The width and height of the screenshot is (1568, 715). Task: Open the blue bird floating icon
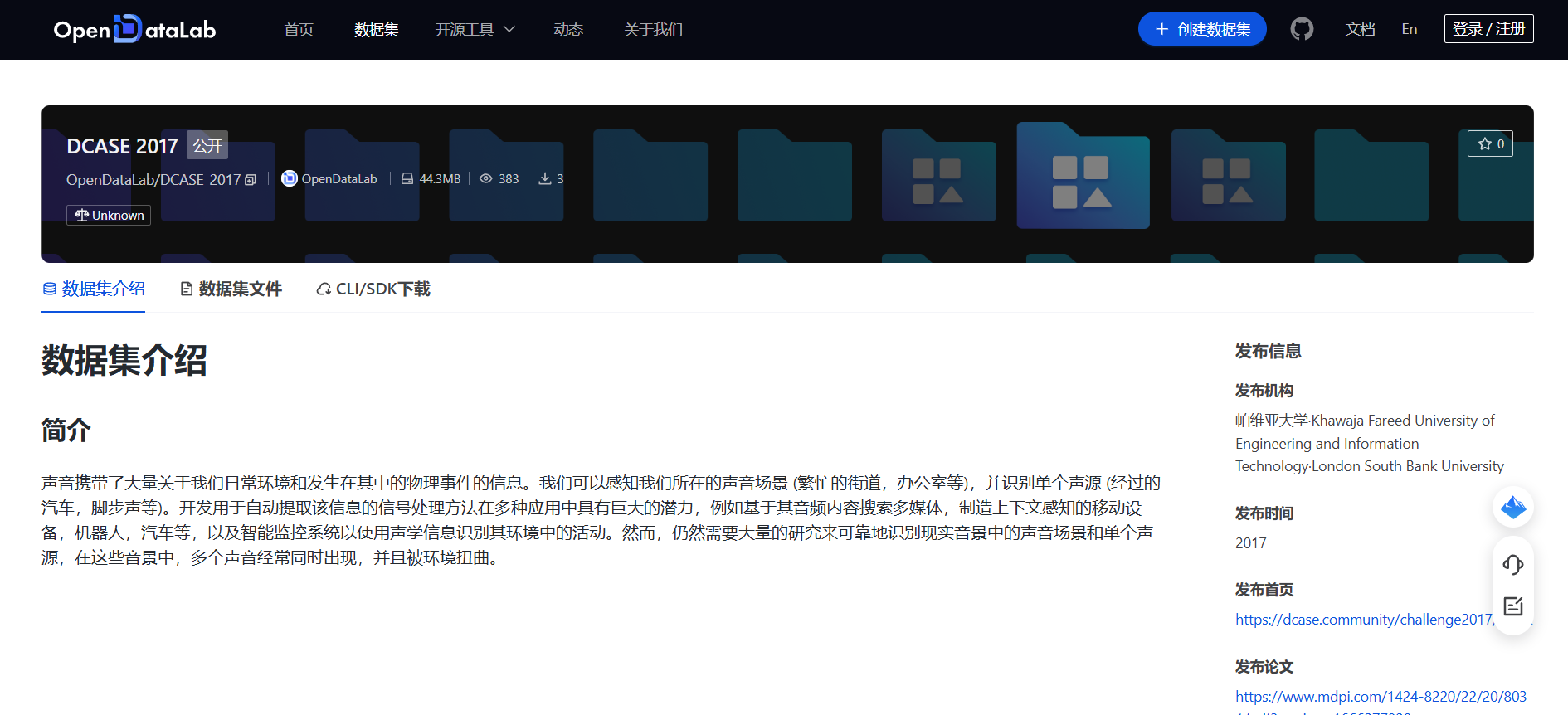click(1513, 507)
